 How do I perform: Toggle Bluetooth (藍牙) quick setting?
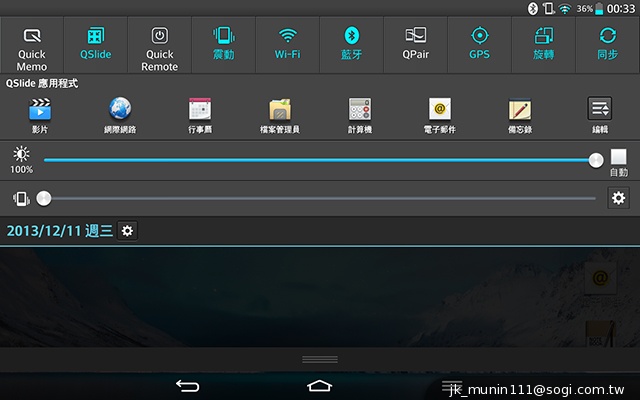pos(351,45)
